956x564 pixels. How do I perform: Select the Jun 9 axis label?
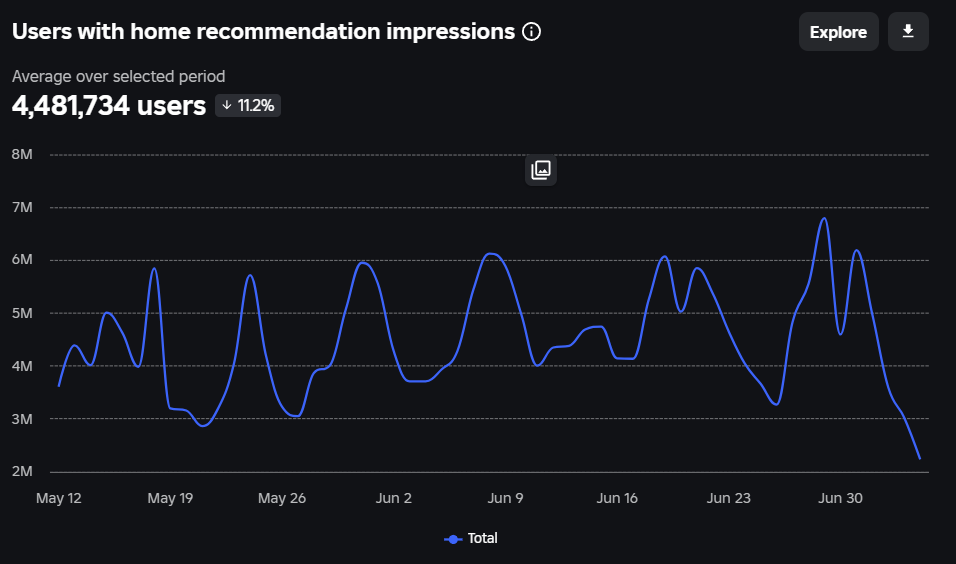tap(505, 498)
